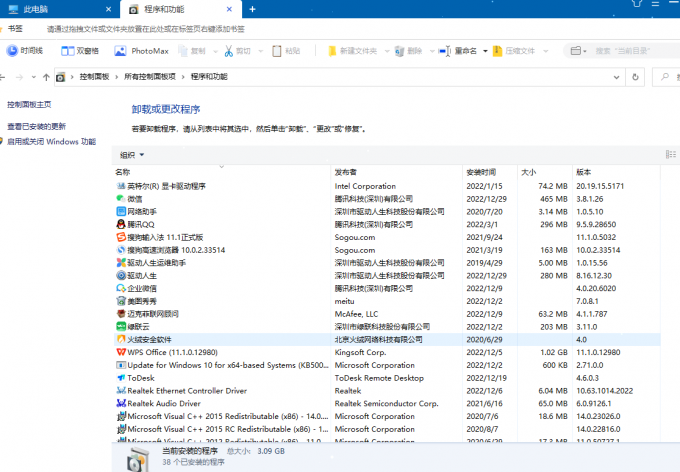Open 查看已安装的更新 link

point(37,127)
